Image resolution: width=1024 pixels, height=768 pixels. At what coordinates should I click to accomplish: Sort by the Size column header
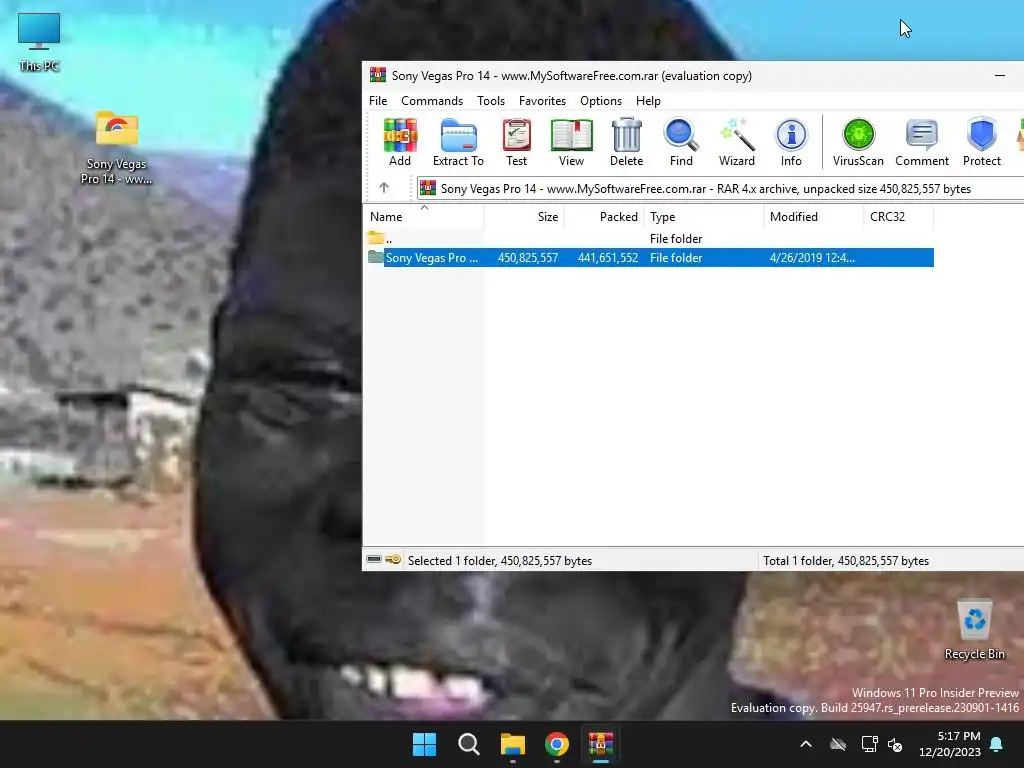[x=524, y=216]
